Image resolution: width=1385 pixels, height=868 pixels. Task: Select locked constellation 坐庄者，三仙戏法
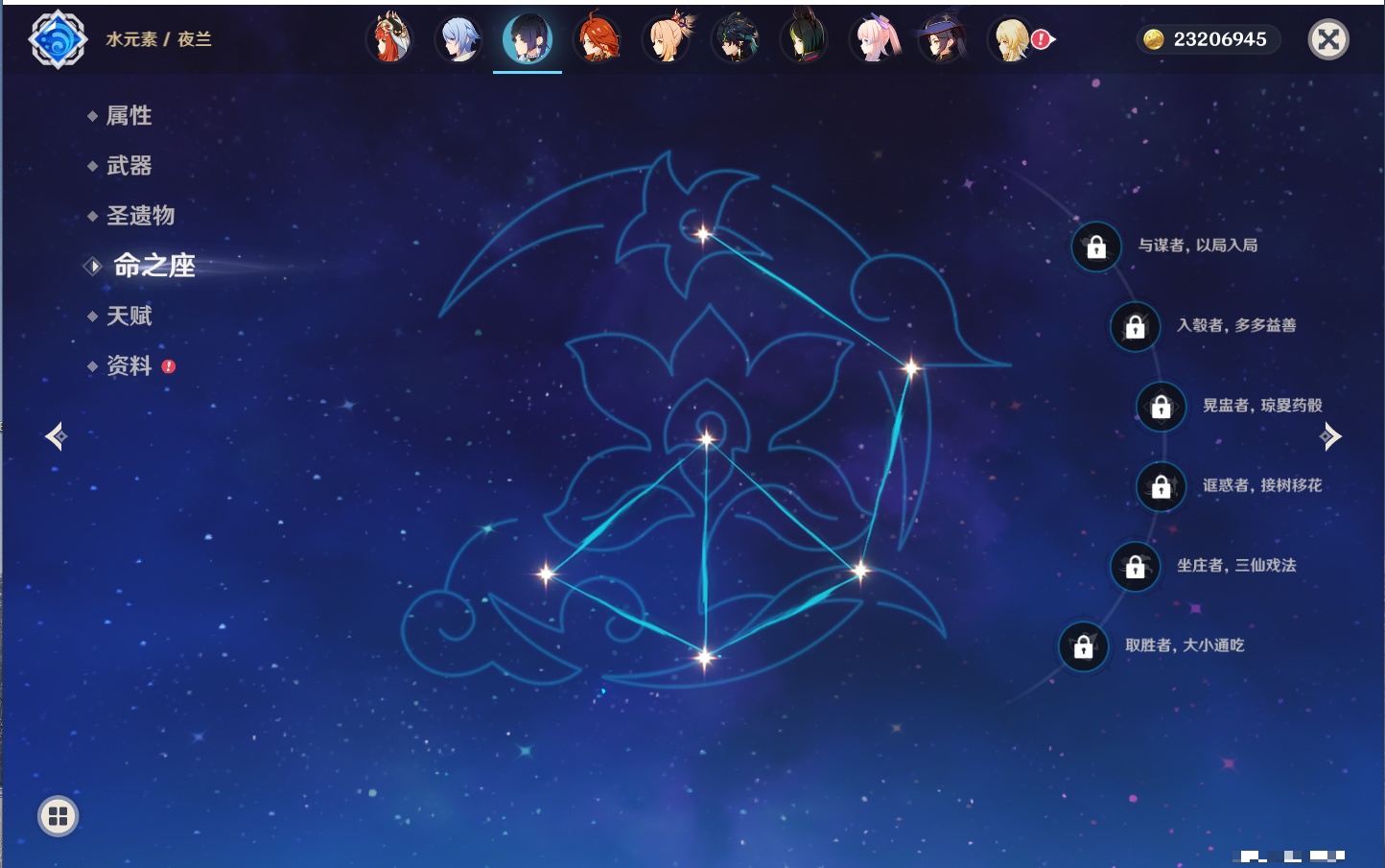click(x=1135, y=566)
